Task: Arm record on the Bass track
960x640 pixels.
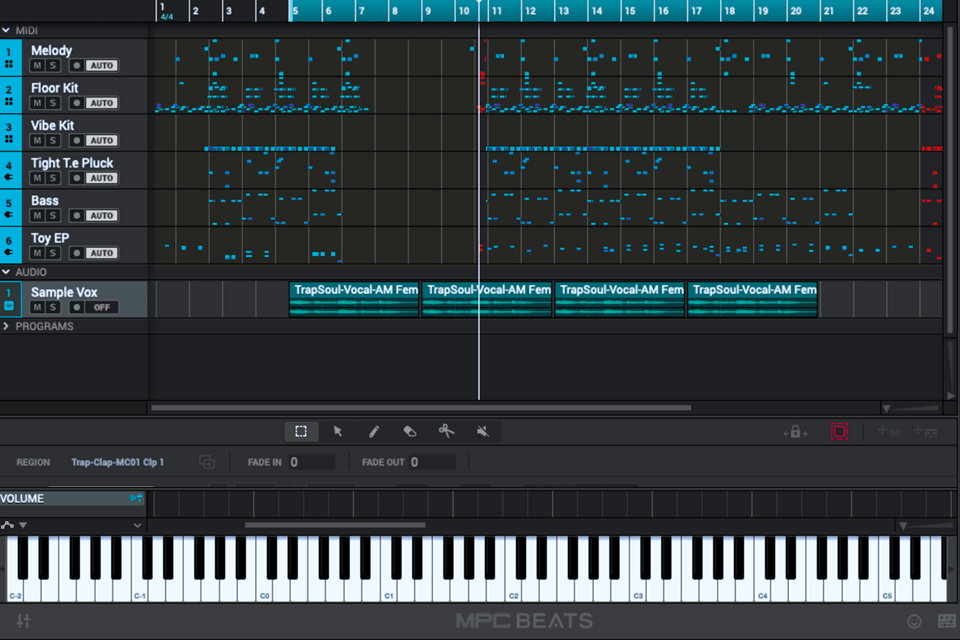Action: [77, 215]
